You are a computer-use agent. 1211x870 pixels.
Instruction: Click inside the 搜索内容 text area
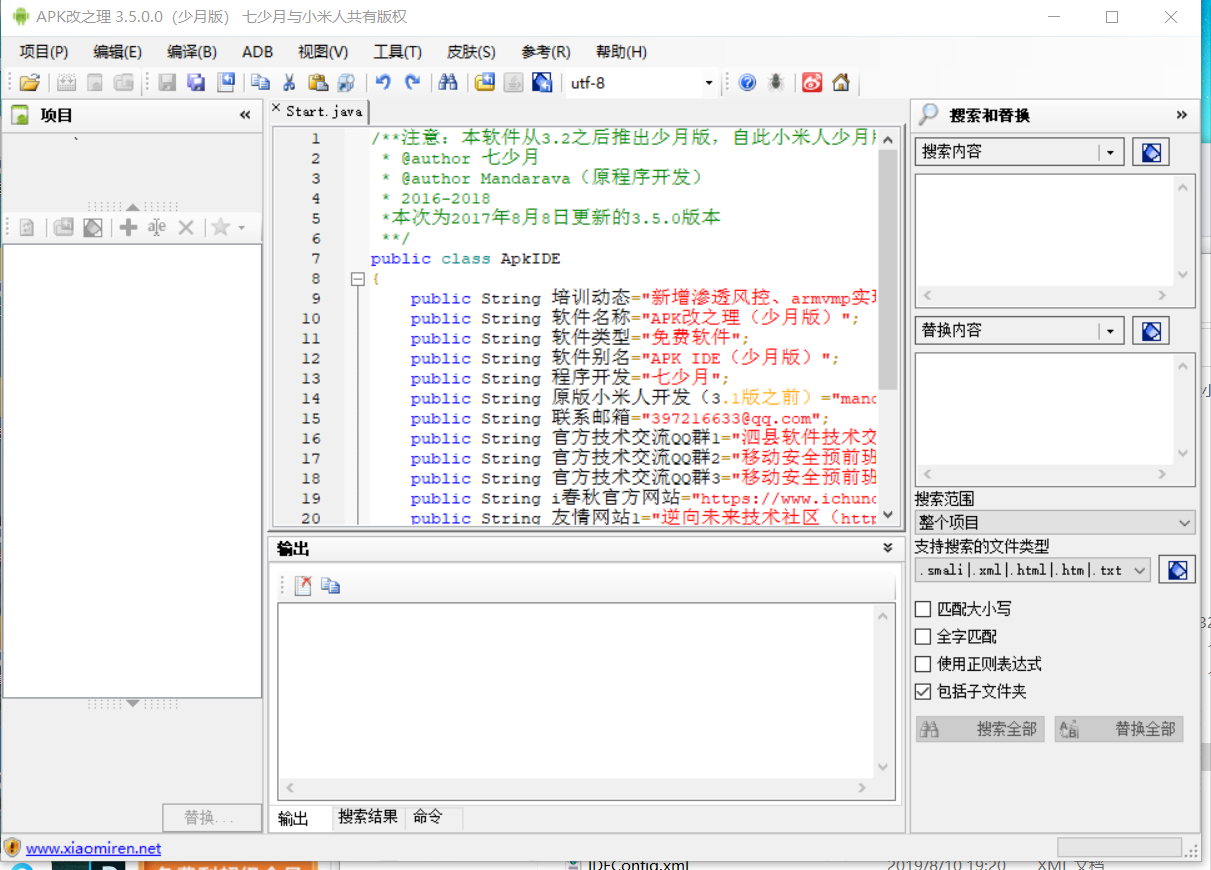pos(1045,231)
